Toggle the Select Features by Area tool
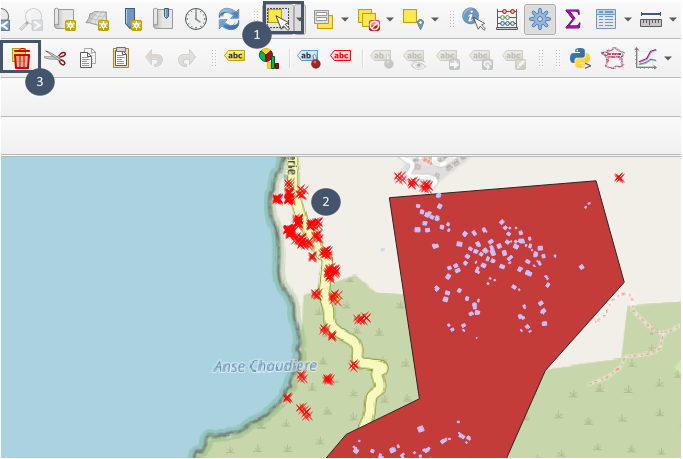 point(279,18)
